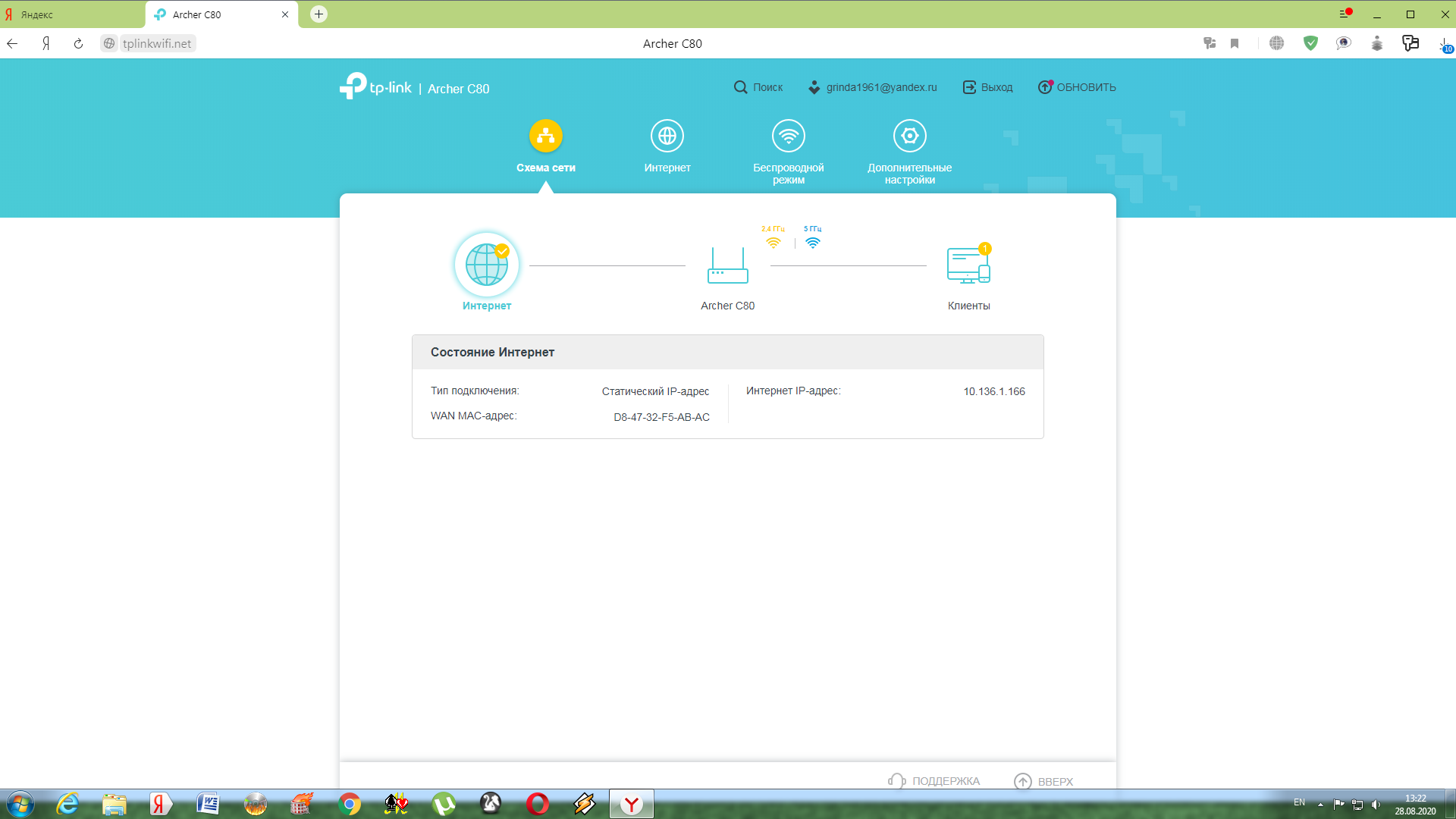1456x819 pixels.
Task: Launch Internet Explorer from the taskbar
Action: [x=67, y=804]
